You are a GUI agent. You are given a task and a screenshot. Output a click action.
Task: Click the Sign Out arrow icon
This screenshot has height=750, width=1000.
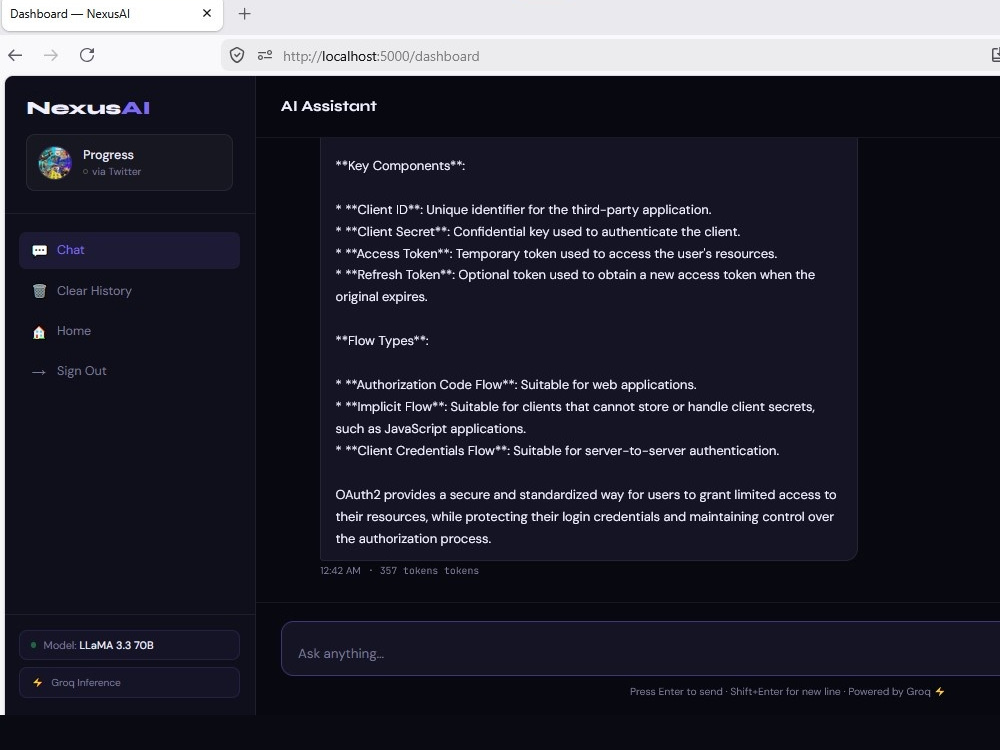tap(39, 372)
